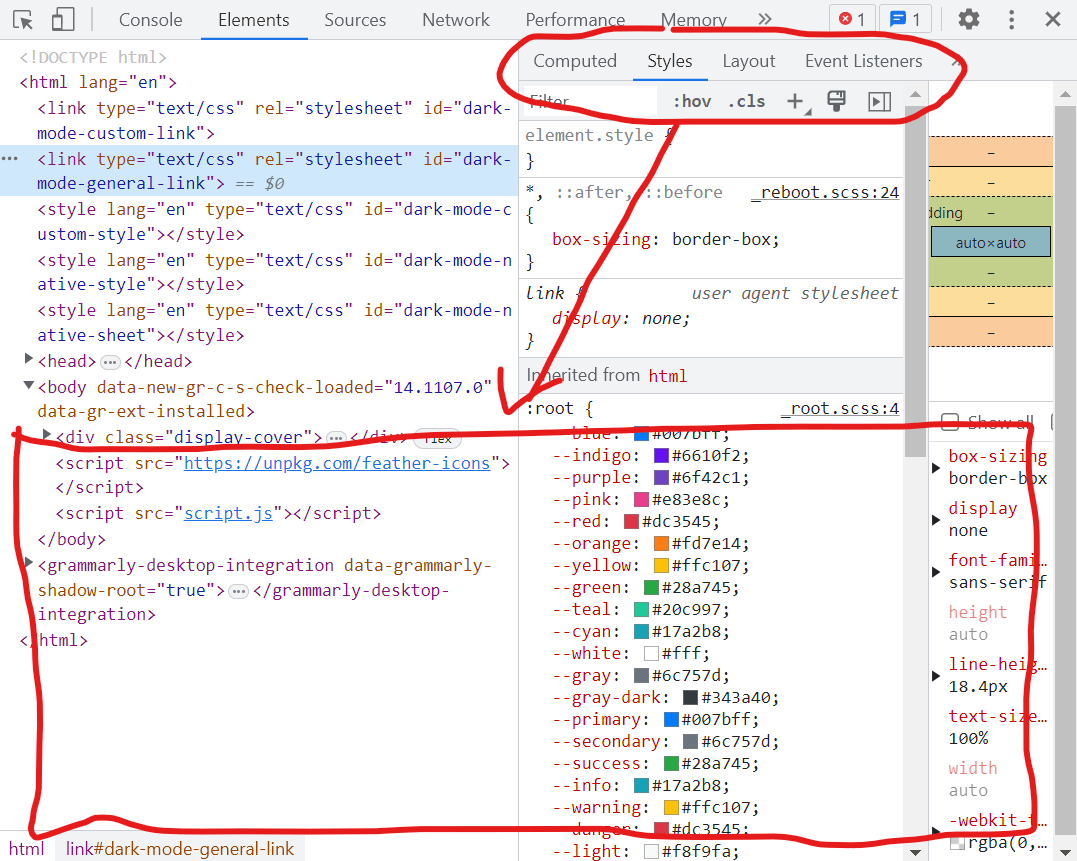Expand the grammarly-desktop-integration node
This screenshot has width=1077, height=861.
point(29,563)
